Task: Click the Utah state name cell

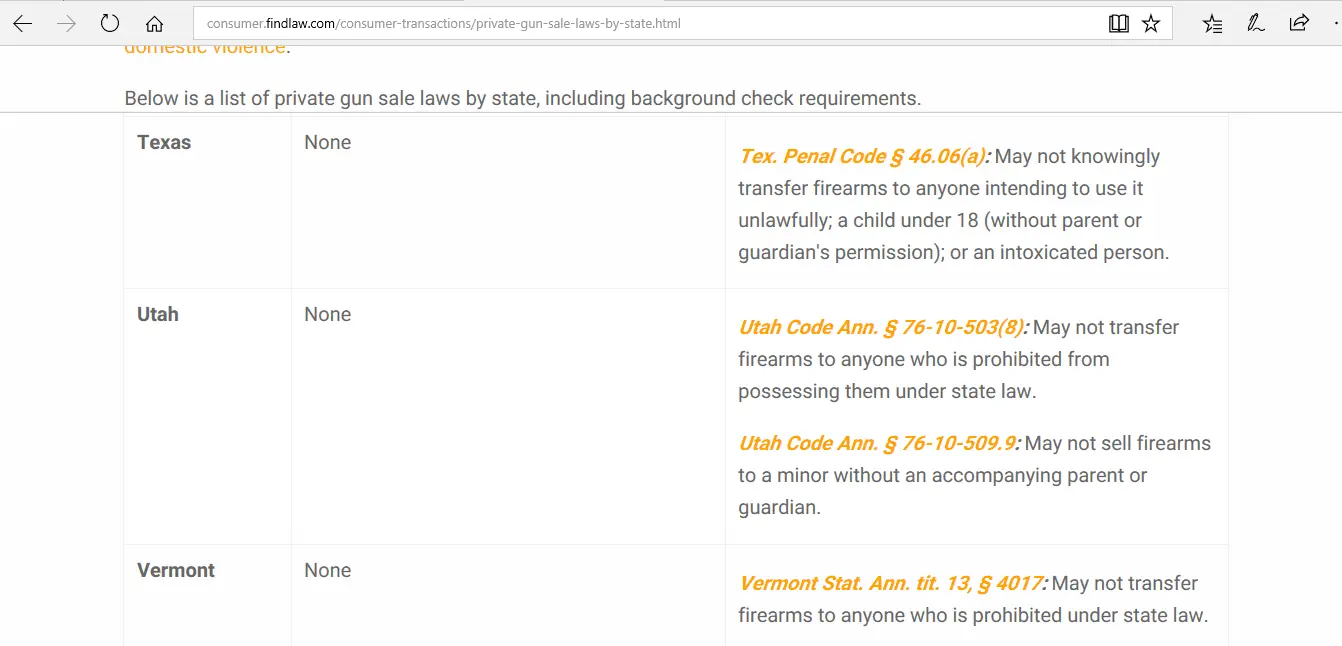Action: tap(158, 314)
